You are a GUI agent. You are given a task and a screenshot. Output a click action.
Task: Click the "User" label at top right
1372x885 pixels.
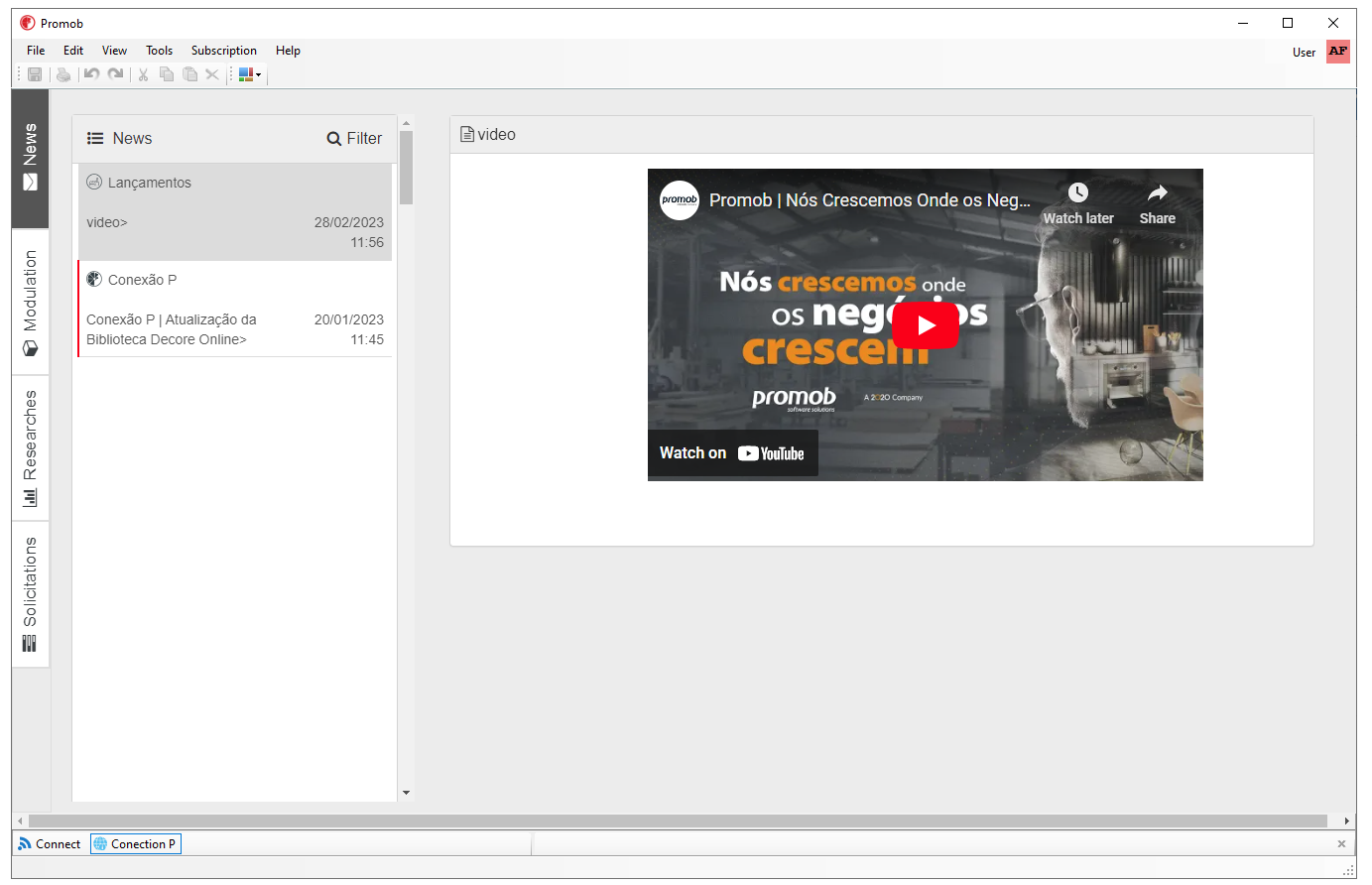(1305, 53)
